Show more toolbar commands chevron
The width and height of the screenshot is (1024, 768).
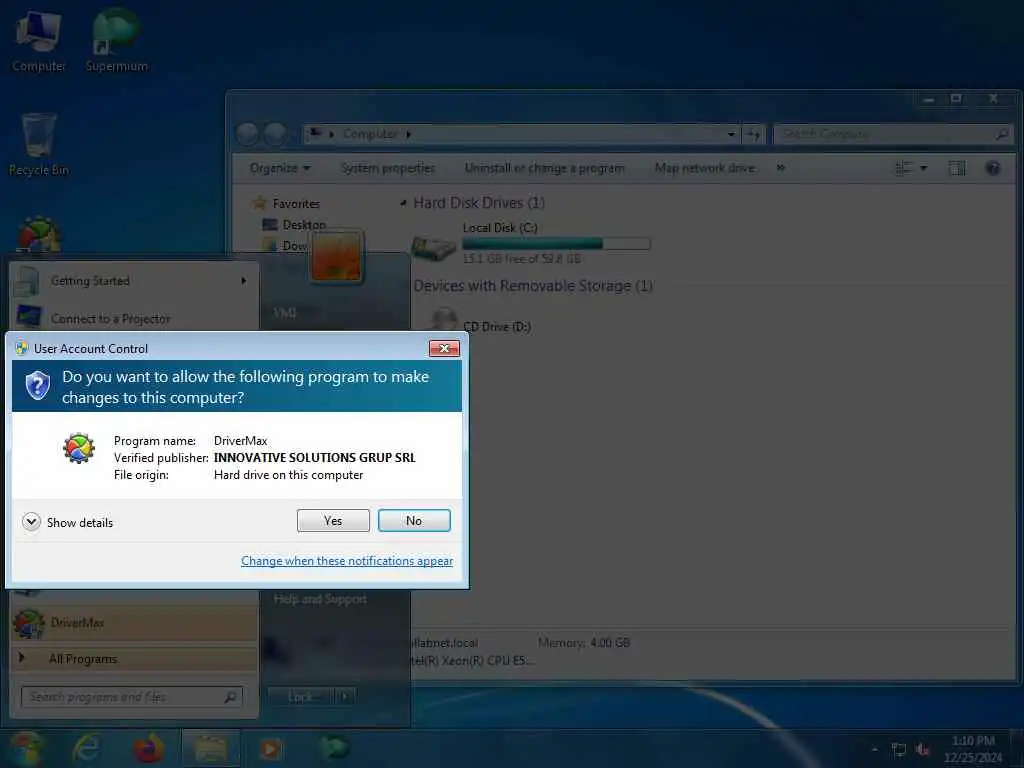click(x=780, y=168)
